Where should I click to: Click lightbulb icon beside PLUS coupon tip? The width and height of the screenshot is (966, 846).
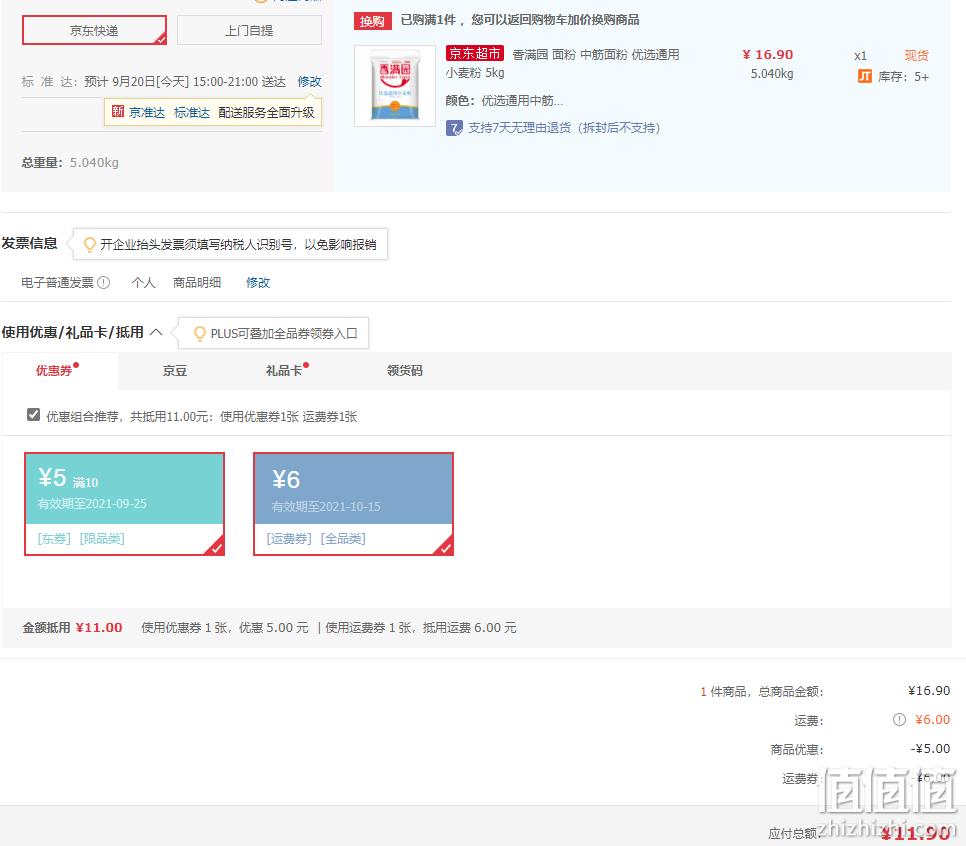click(199, 333)
